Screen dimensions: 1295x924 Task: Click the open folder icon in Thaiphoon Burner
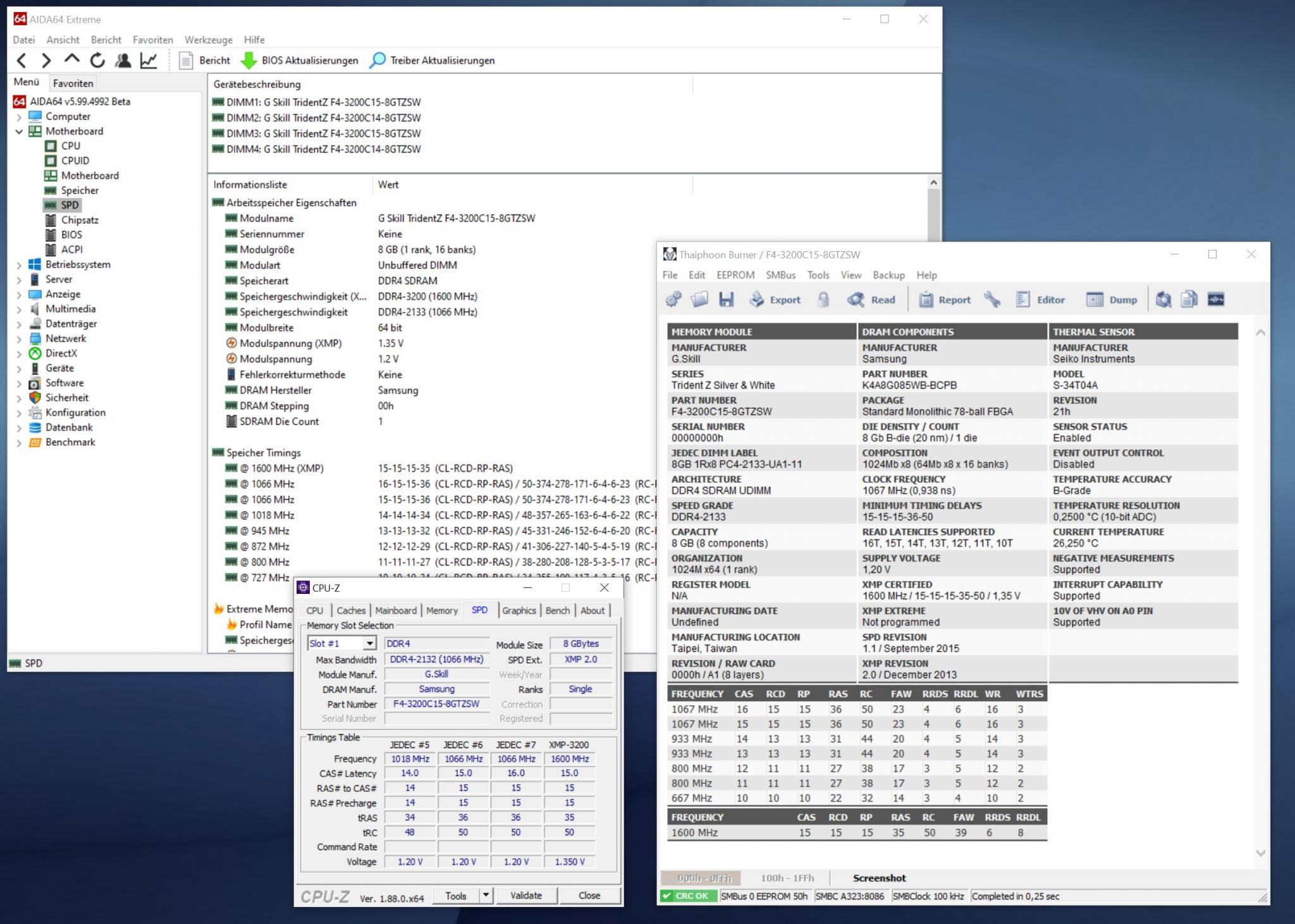[699, 299]
